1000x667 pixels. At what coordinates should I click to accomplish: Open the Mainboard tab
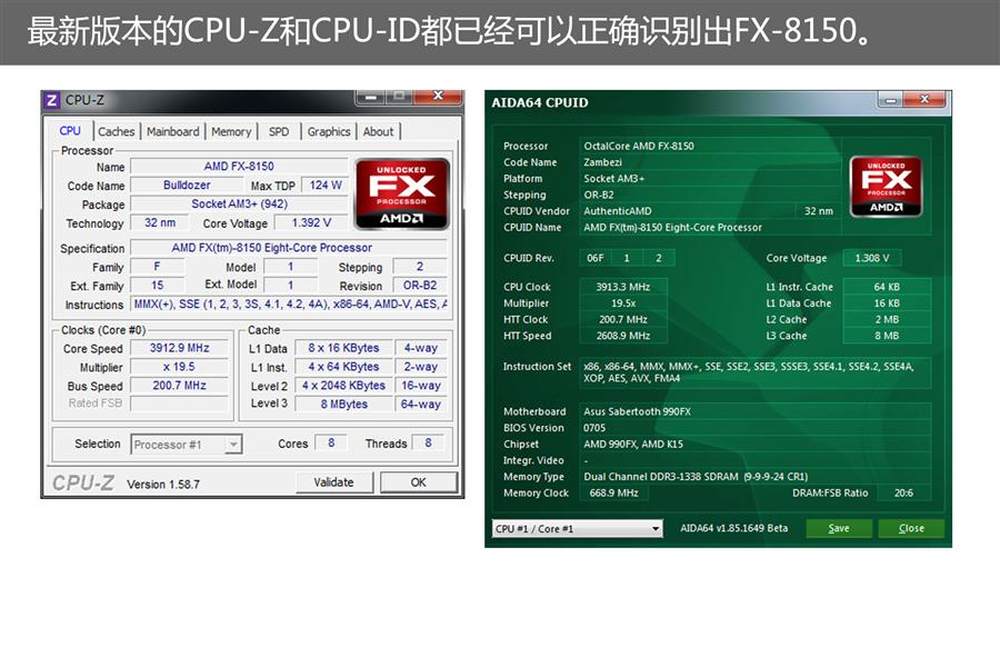point(173,132)
